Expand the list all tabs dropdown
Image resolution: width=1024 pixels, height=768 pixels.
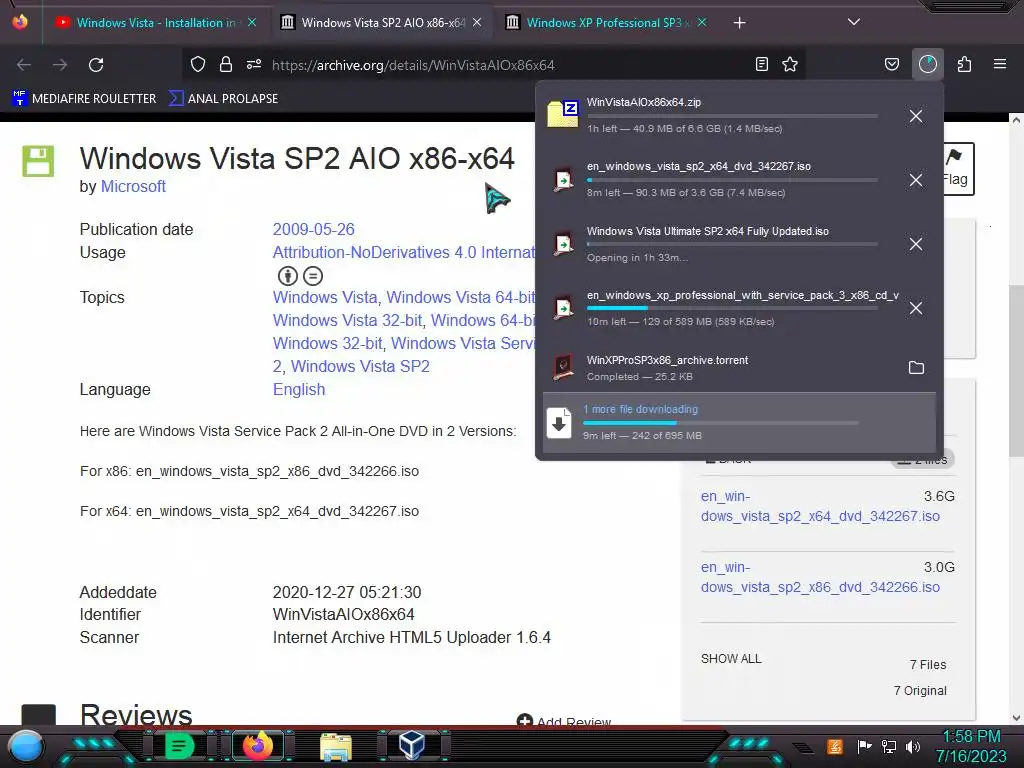[854, 22]
